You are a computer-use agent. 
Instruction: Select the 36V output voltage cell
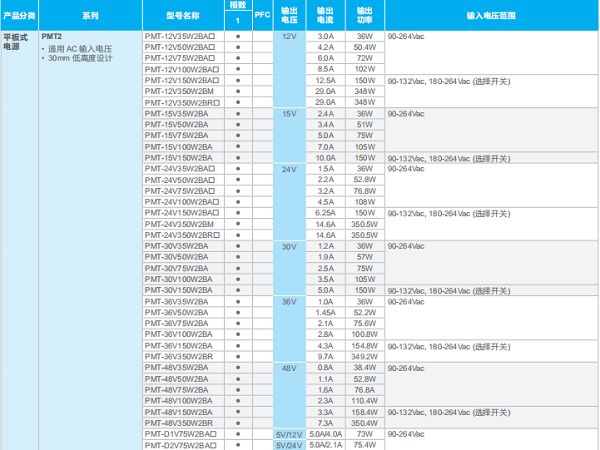point(289,301)
